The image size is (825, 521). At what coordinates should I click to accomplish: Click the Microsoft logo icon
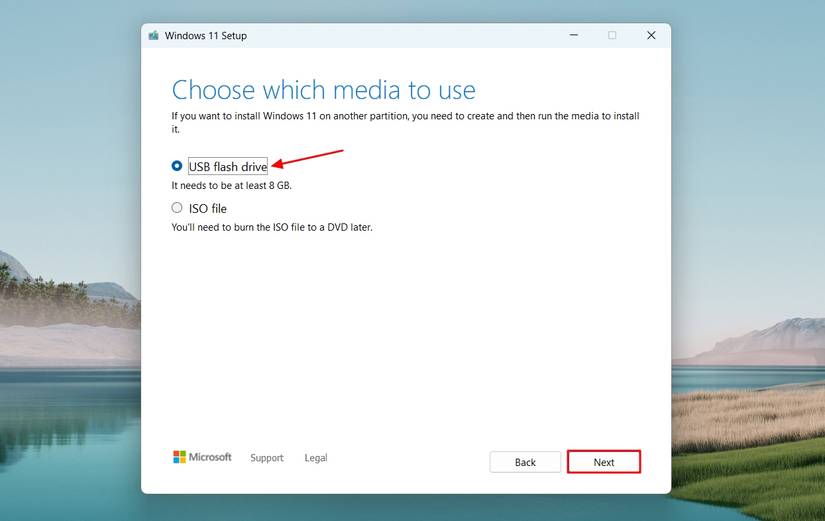(179, 457)
